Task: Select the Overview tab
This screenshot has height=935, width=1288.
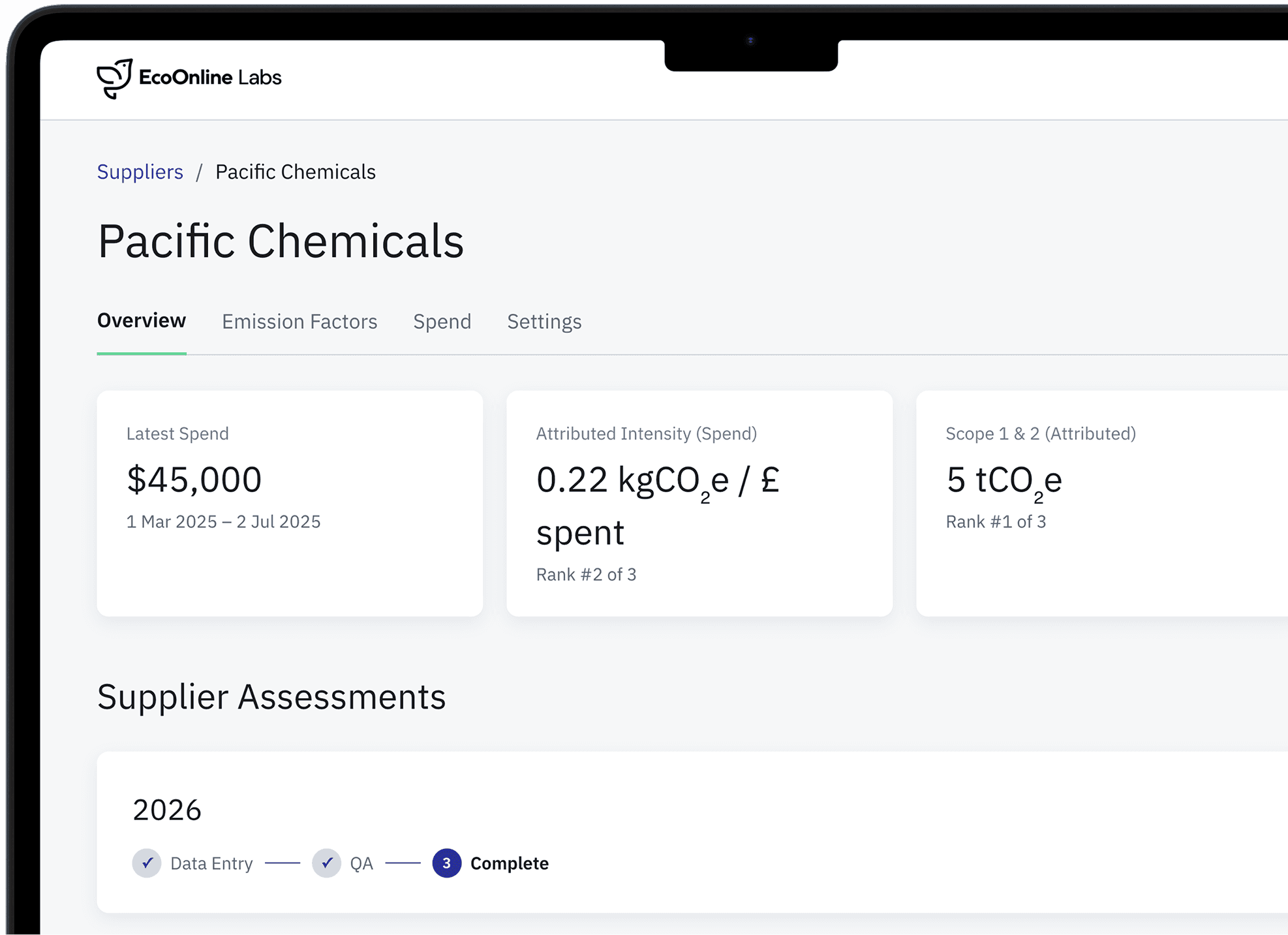Action: click(x=142, y=320)
